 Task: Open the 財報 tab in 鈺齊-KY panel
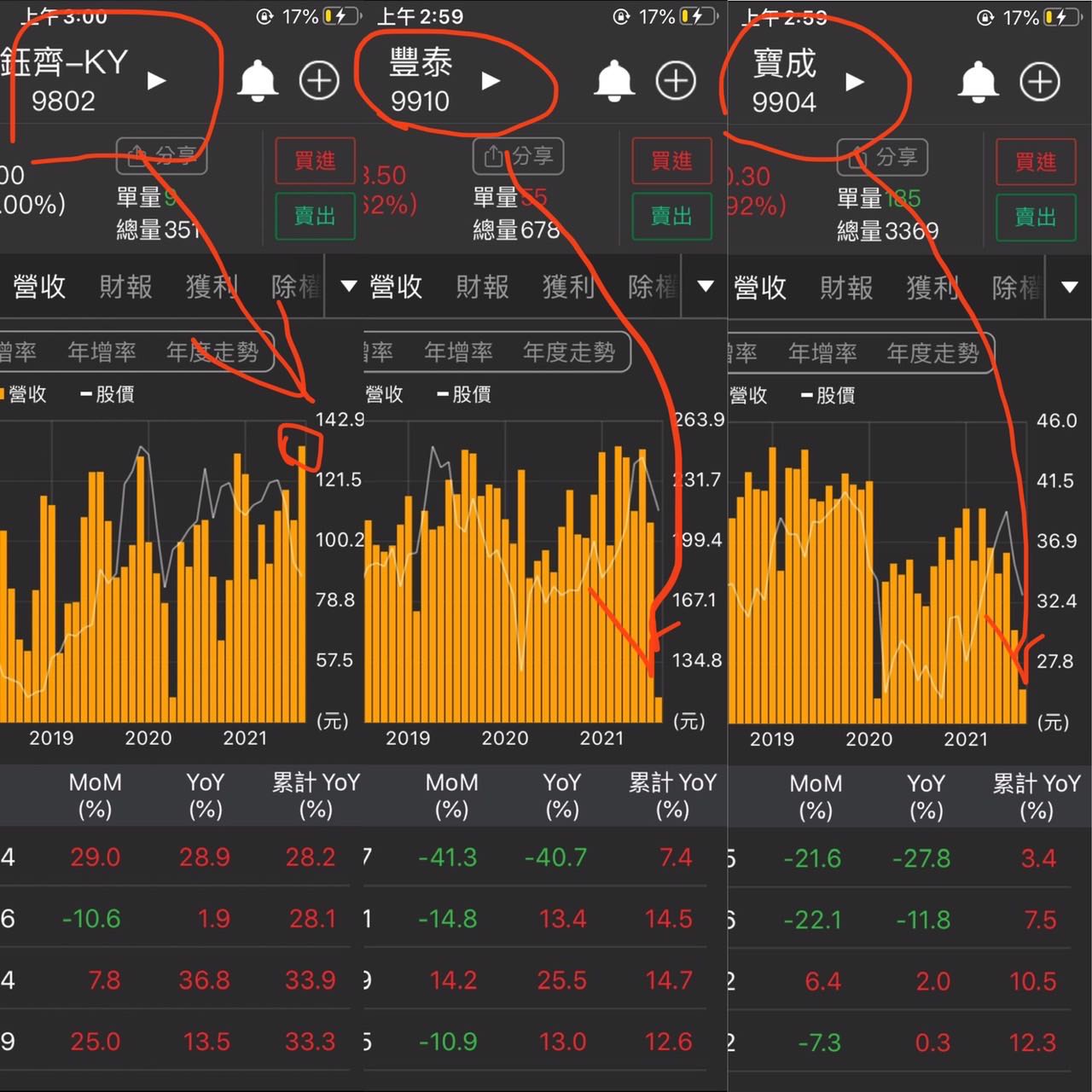[x=125, y=287]
